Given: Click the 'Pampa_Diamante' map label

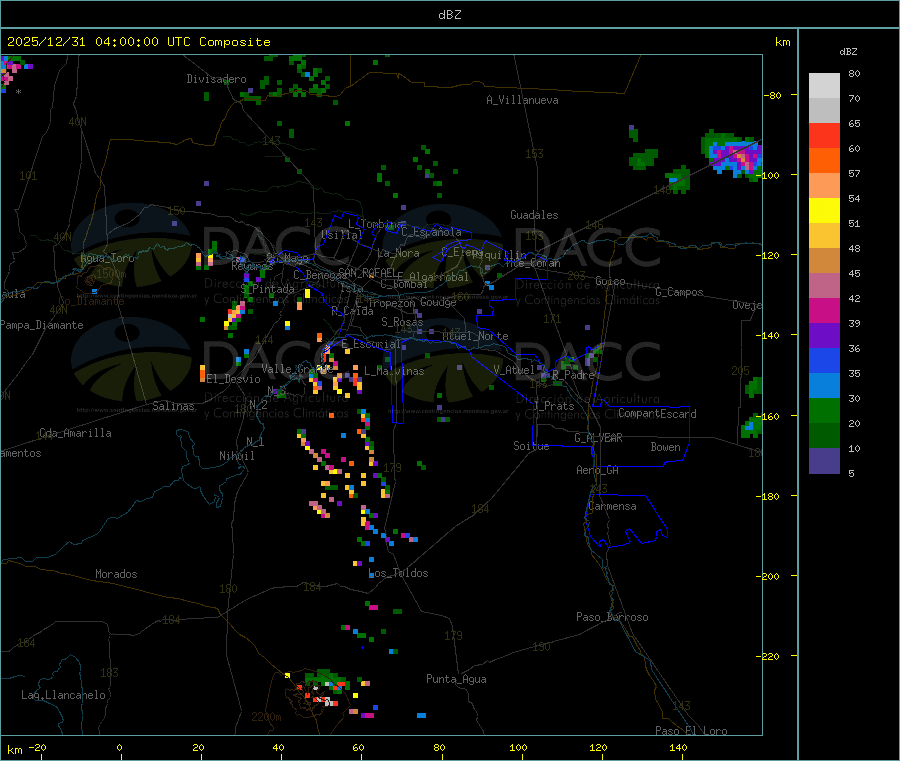Looking at the screenshot, I should click(x=42, y=325).
